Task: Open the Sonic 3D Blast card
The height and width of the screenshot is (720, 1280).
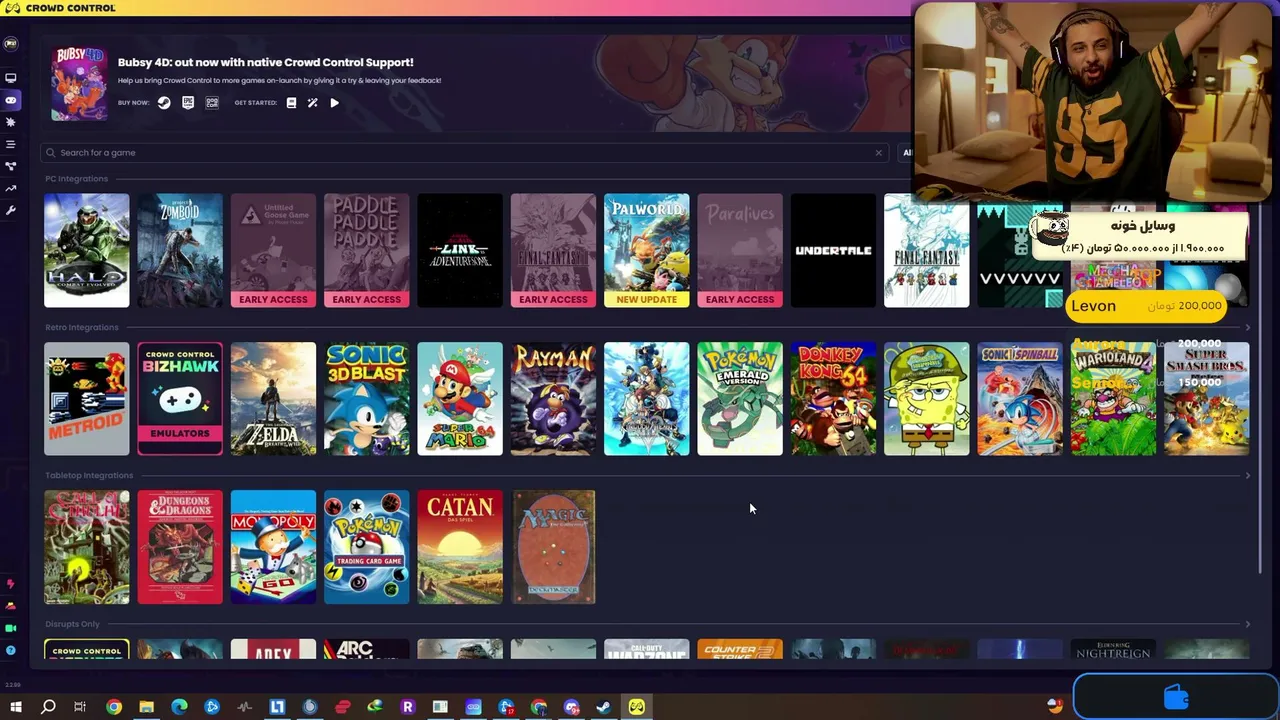Action: pos(367,399)
